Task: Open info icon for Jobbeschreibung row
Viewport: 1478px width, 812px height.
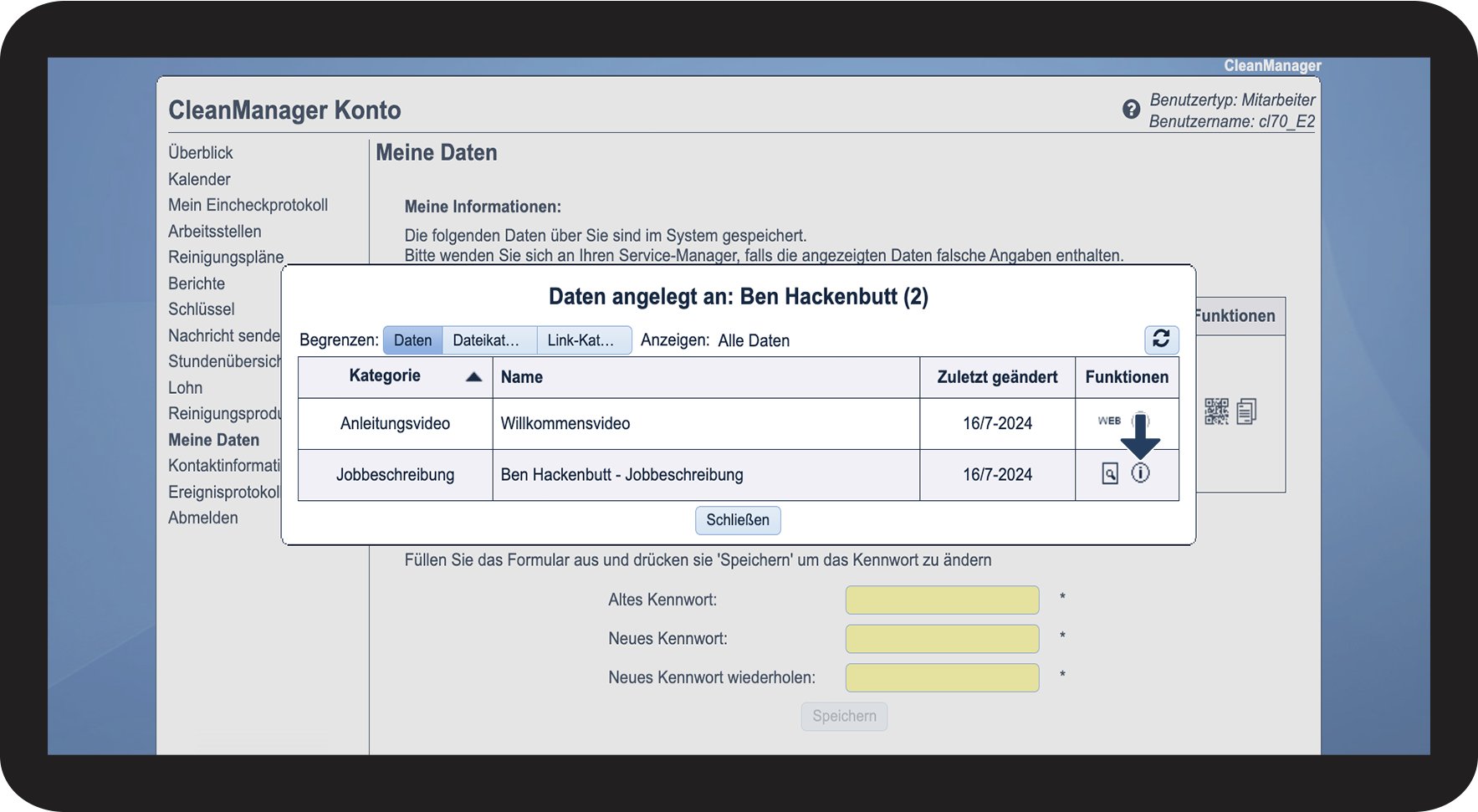Action: pos(1140,473)
